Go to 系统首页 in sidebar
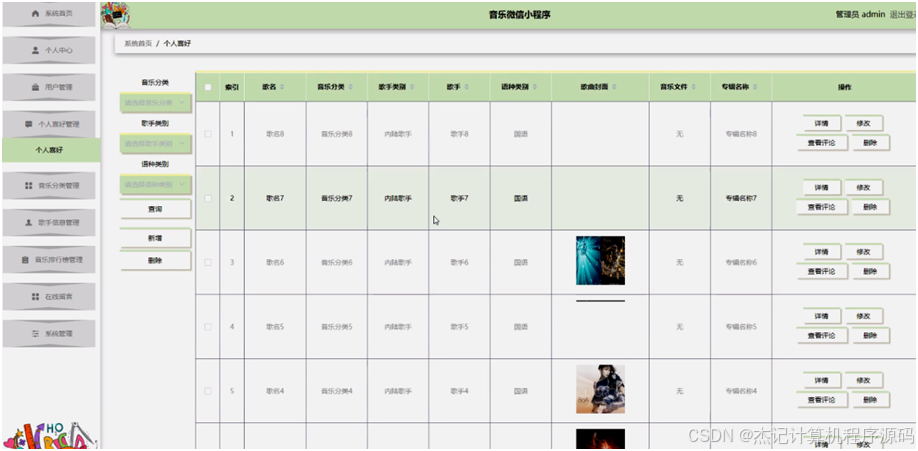This screenshot has height=451, width=918. [49, 13]
